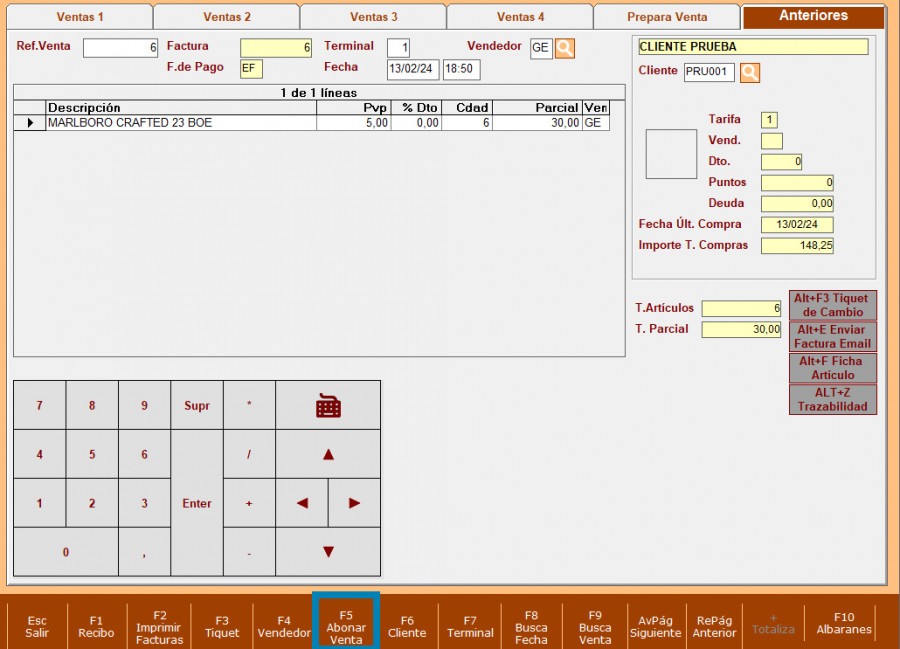The width and height of the screenshot is (900, 649).
Task: Click the Vendedor search magnifier icon
Action: click(565, 48)
